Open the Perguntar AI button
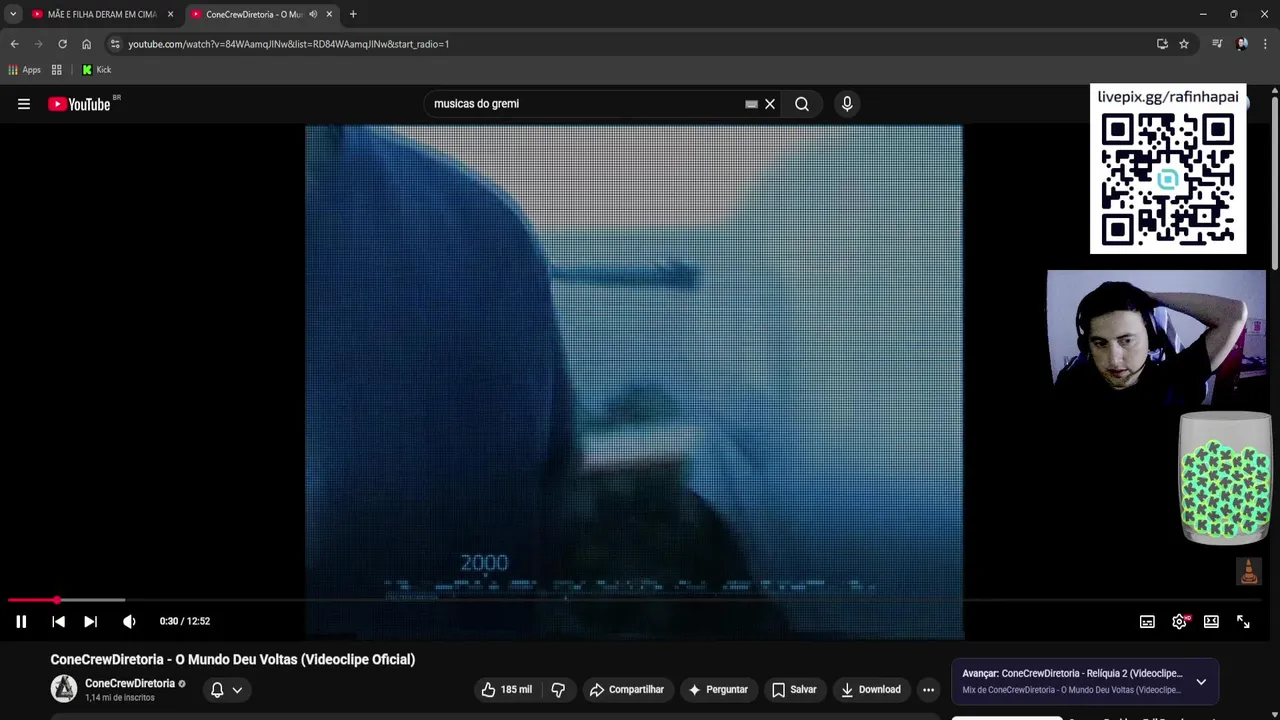The height and width of the screenshot is (720, 1280). point(718,689)
